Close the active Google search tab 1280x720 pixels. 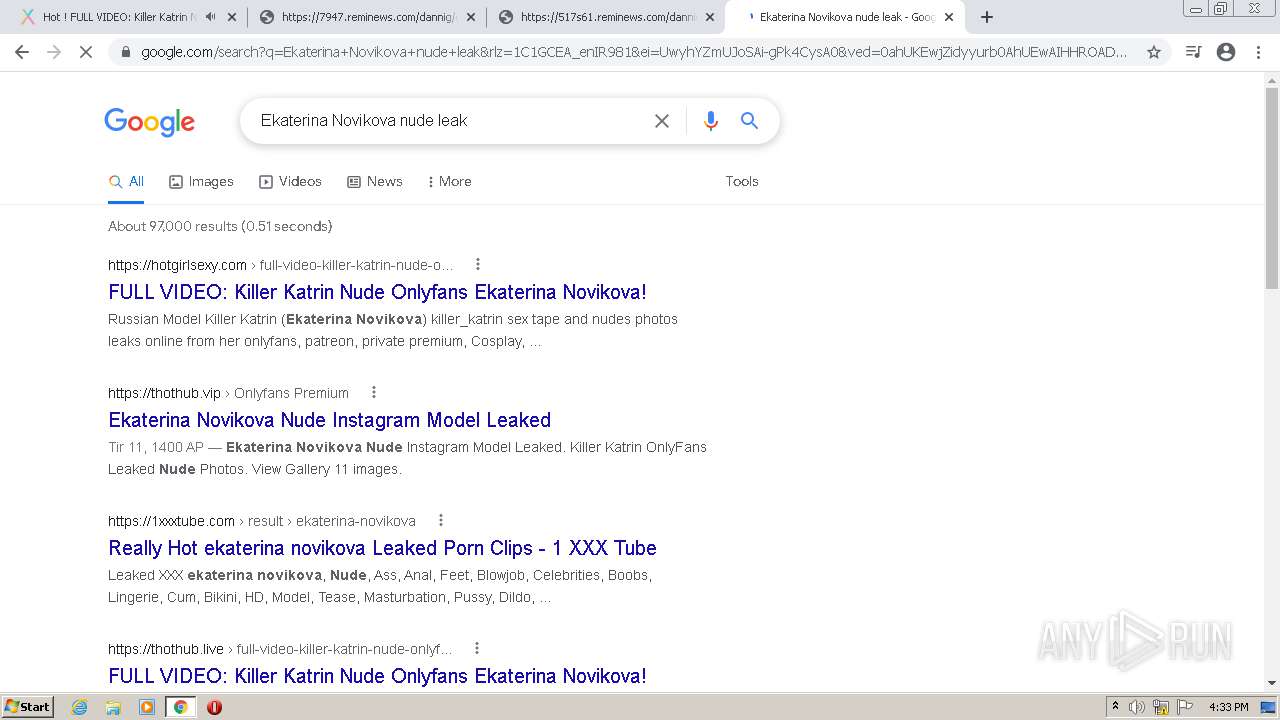pyautogui.click(x=949, y=17)
